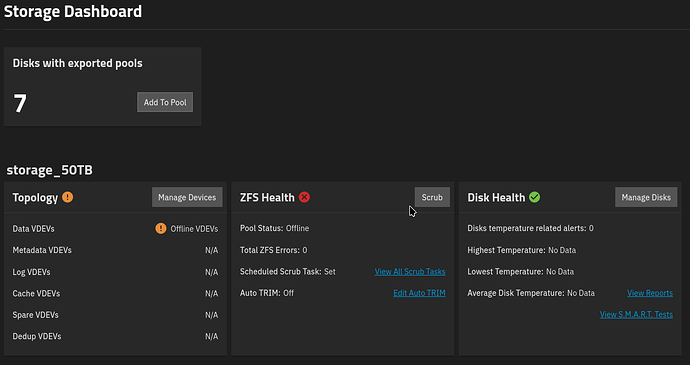Image resolution: width=690 pixels, height=365 pixels.
Task: Click the Storage Dashboard heading
Action: tap(73, 11)
